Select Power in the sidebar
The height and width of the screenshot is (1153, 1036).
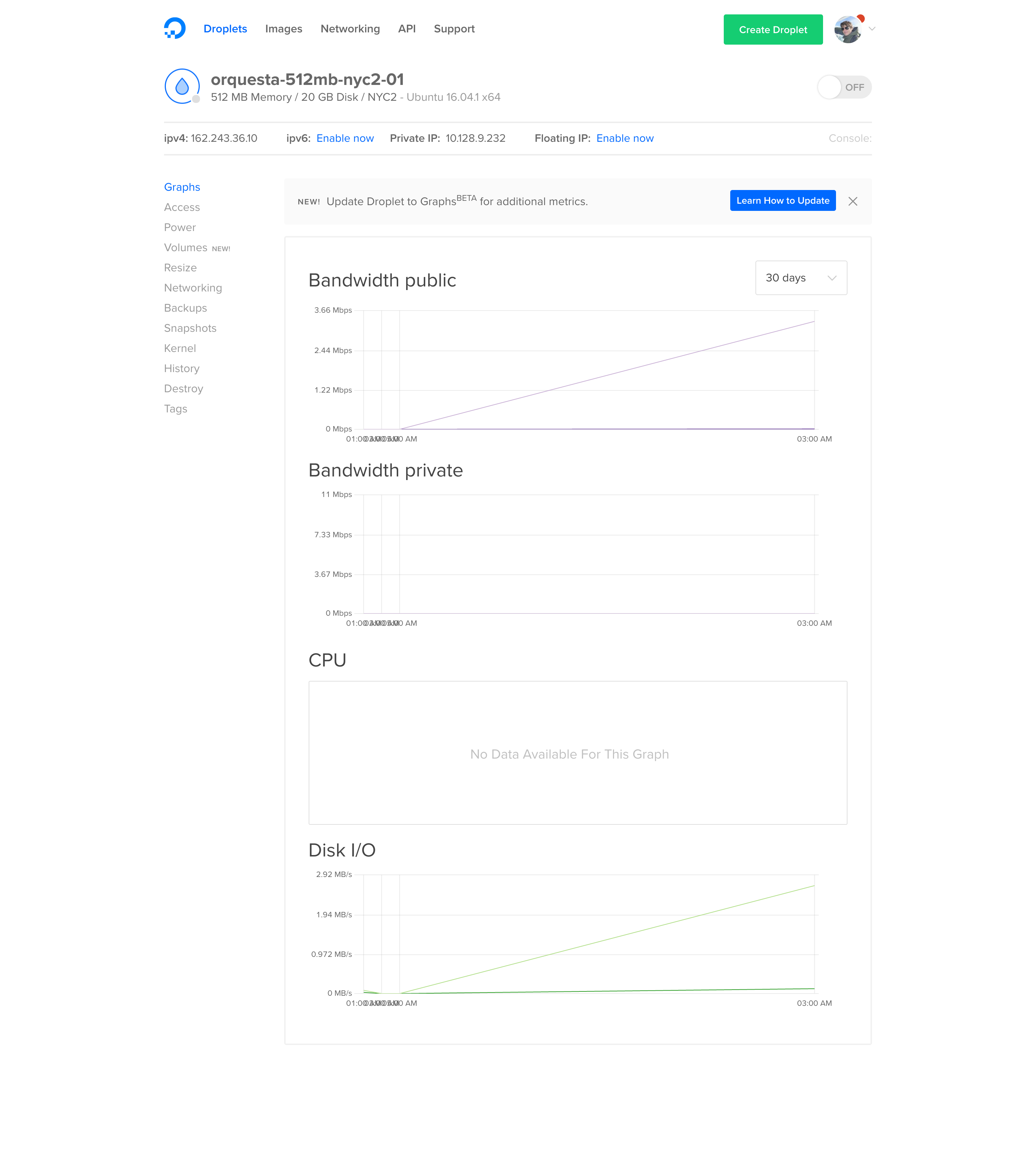pyautogui.click(x=180, y=228)
